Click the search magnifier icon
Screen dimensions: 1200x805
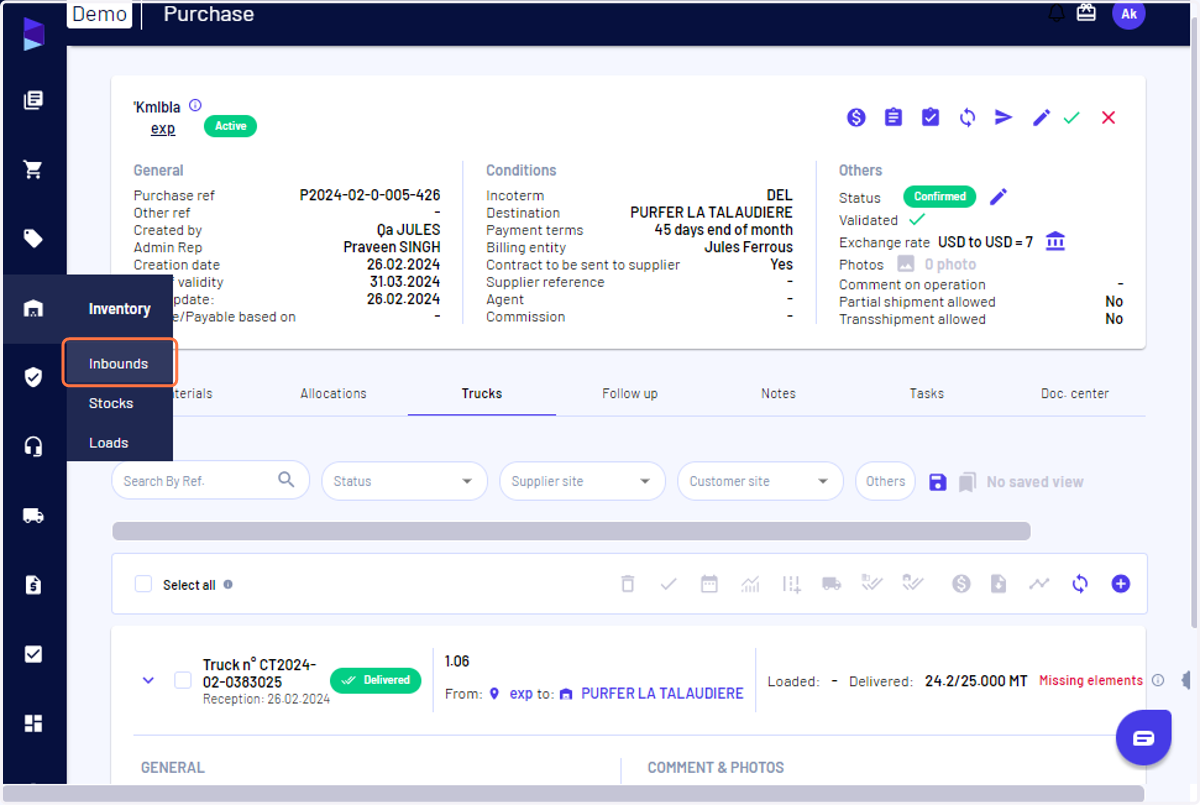pyautogui.click(x=287, y=480)
